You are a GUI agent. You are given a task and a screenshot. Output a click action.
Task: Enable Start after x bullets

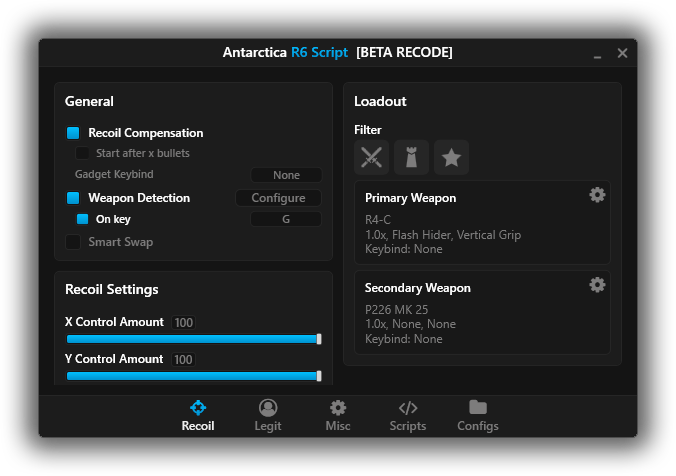[83, 154]
